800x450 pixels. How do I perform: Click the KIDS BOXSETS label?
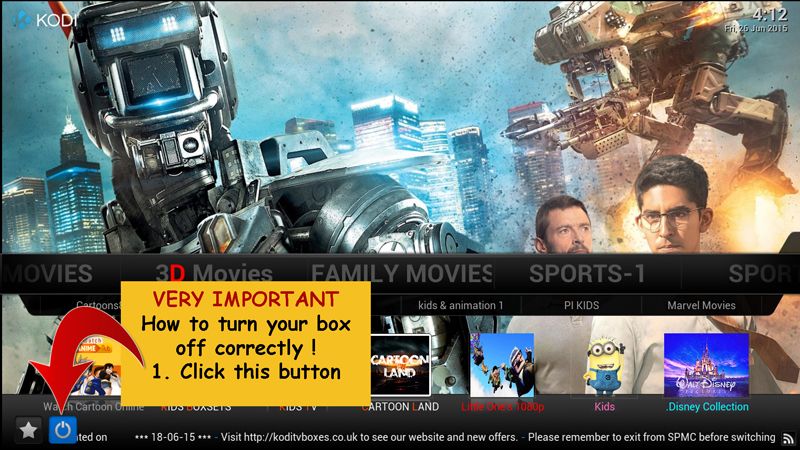coord(196,408)
